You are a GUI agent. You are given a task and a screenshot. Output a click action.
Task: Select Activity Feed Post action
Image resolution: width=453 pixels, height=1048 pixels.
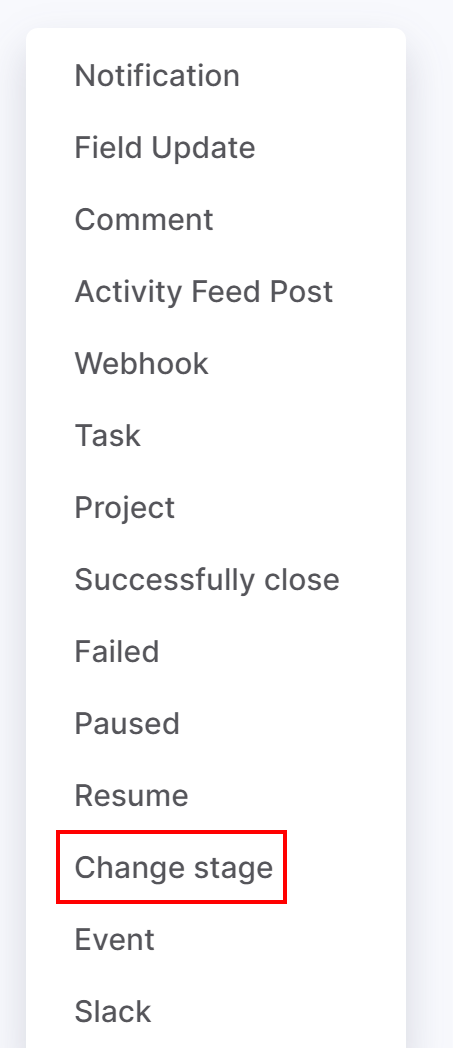[204, 292]
